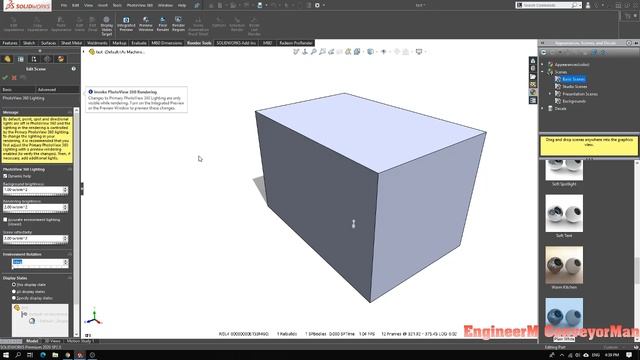This screenshot has width=640, height=360.
Task: Click the Integrated Preview tool
Action: [126, 24]
